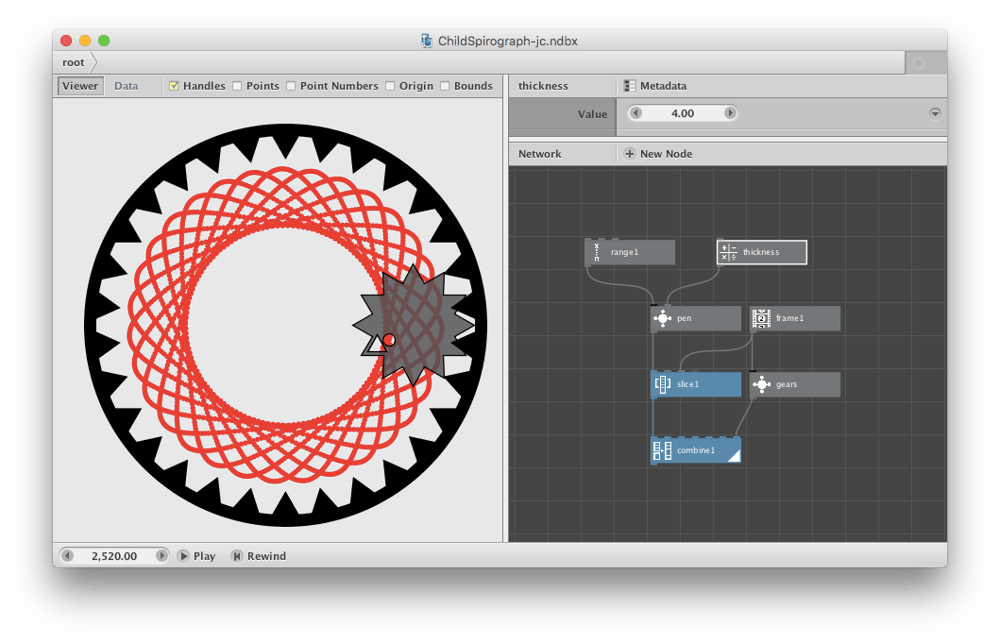Click the thickness value field 4.00

(682, 113)
